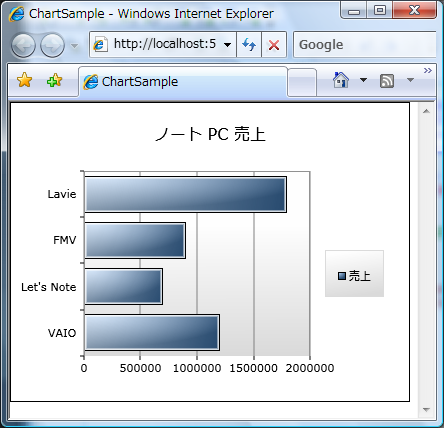Click the 1000000 axis value
Image resolution: width=444 pixels, height=428 pixels.
click(197, 368)
